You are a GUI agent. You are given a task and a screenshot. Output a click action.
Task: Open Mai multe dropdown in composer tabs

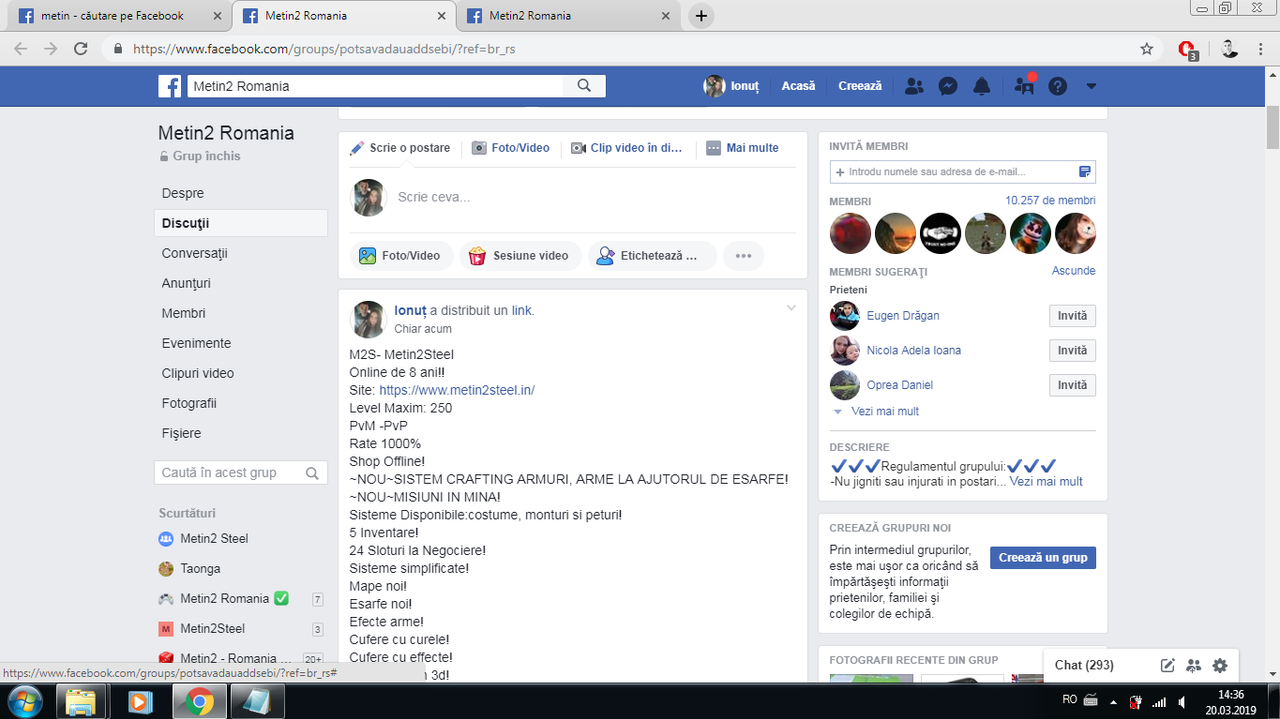click(x=742, y=148)
